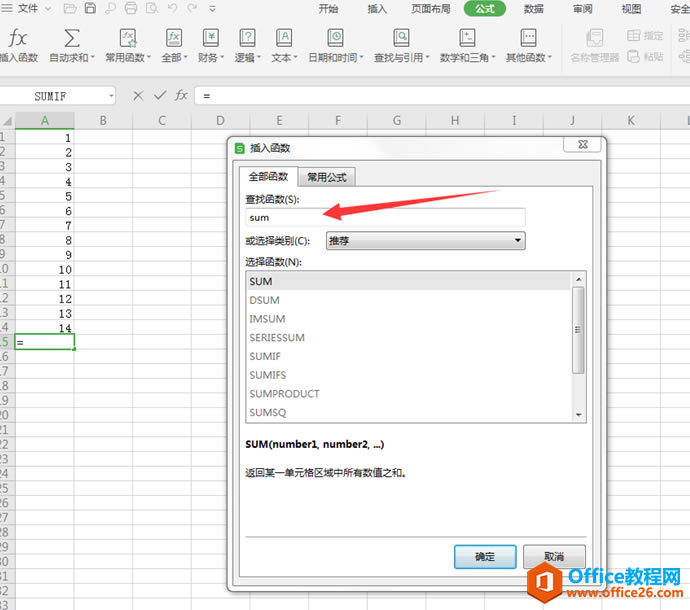Confirm the formula with the checkmark icon
The width and height of the screenshot is (690, 610).
160,96
